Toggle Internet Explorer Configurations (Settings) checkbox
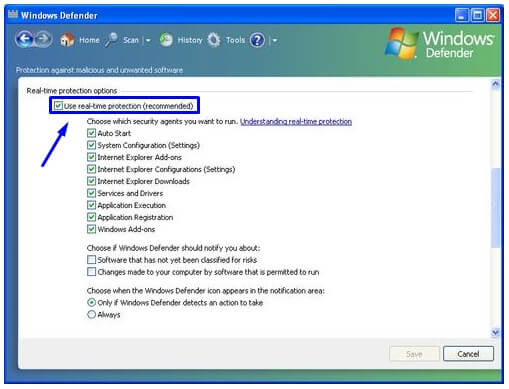The height and width of the screenshot is (389, 509). coord(91,169)
